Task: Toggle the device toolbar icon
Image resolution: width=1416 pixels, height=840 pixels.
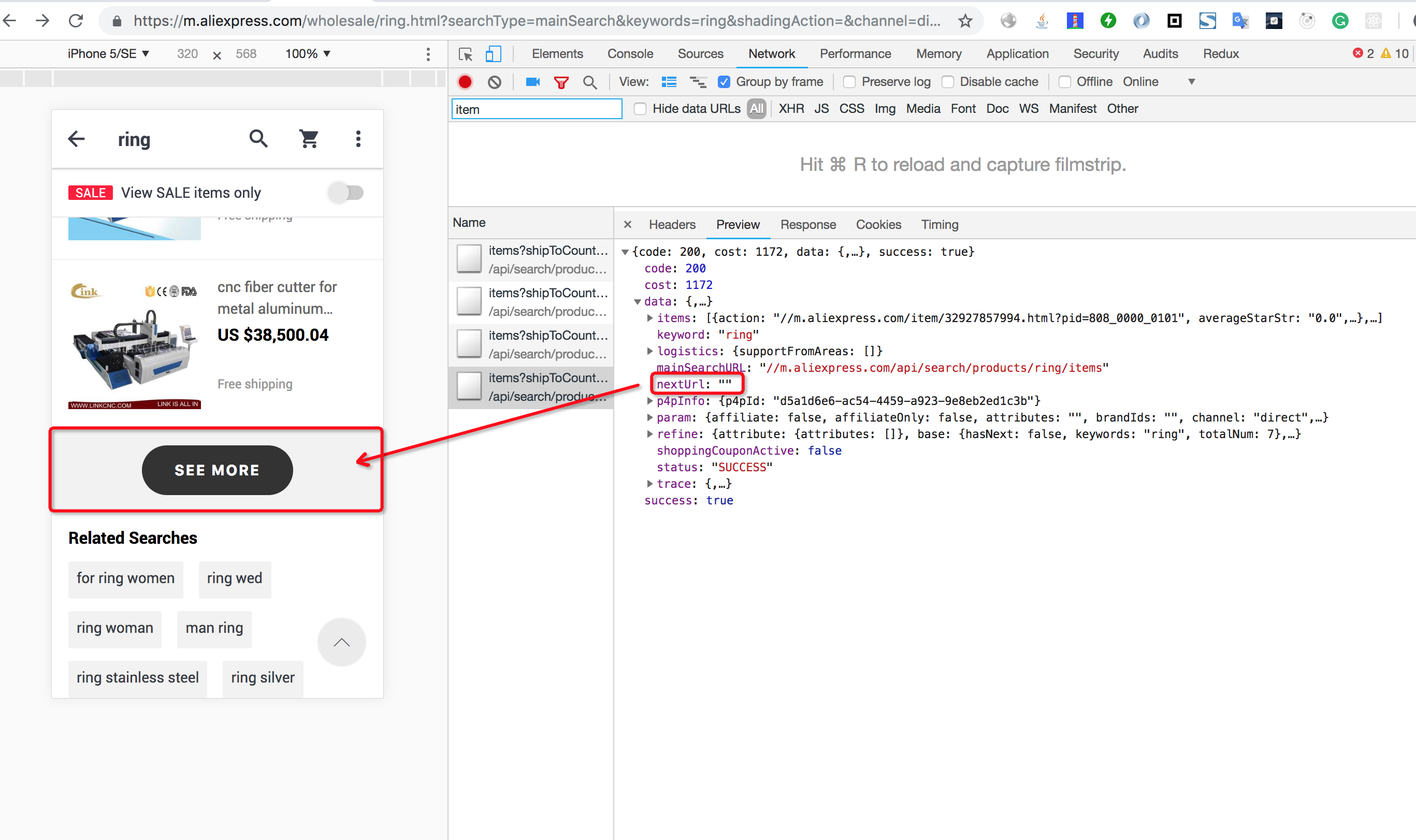Action: pos(493,54)
